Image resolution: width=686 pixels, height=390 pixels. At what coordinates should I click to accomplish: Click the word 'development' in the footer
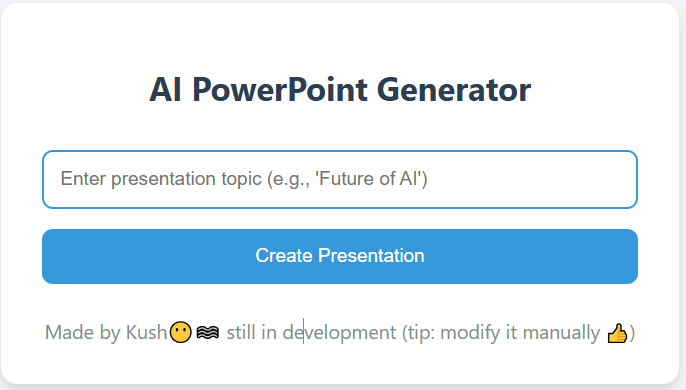pyautogui.click(x=339, y=333)
